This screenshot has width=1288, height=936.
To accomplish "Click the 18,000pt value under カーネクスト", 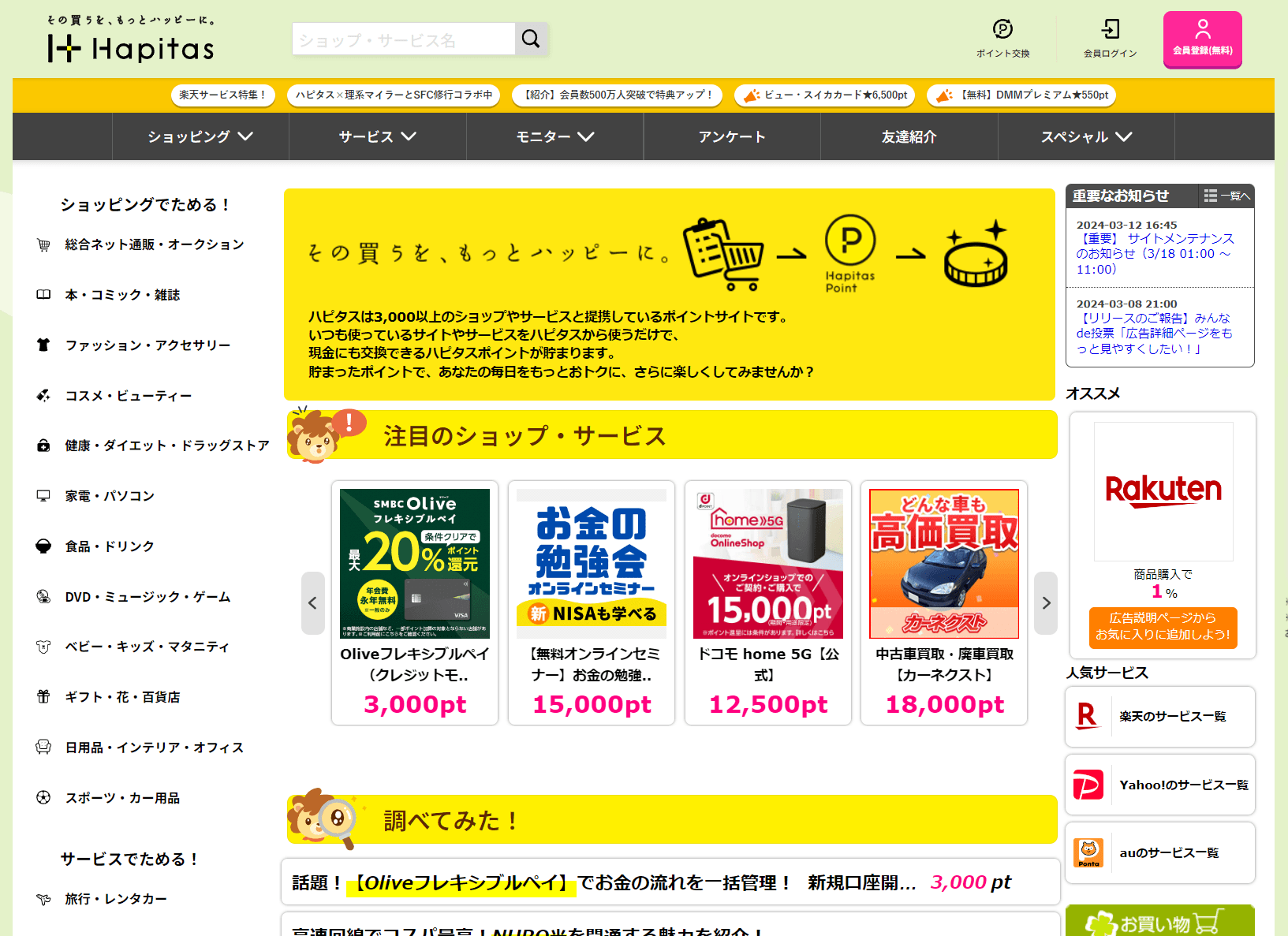I will [945, 704].
